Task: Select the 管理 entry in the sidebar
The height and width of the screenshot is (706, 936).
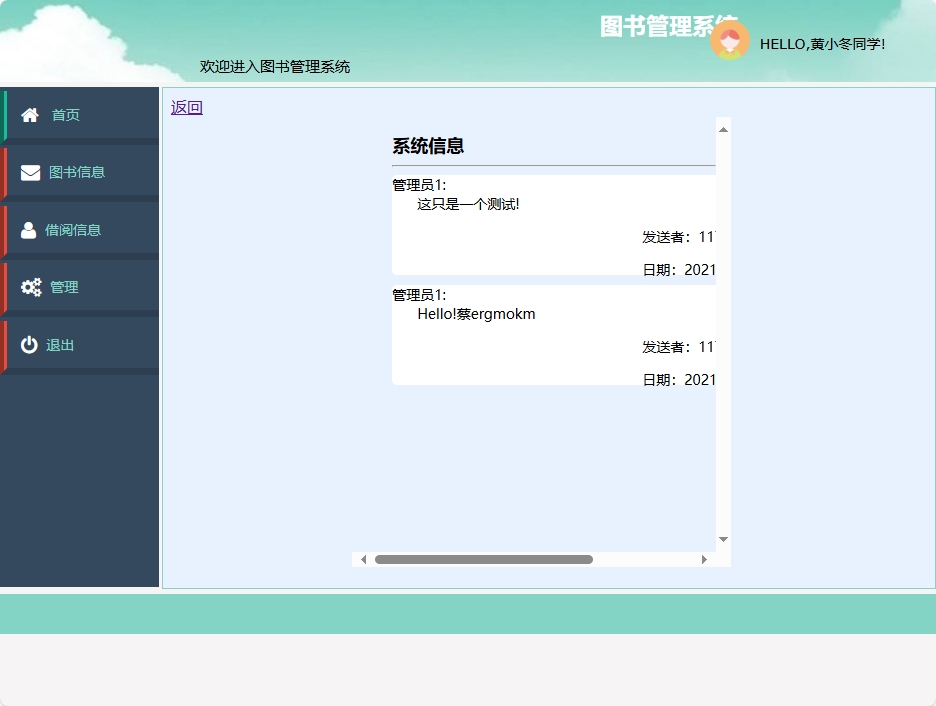Action: pos(62,286)
